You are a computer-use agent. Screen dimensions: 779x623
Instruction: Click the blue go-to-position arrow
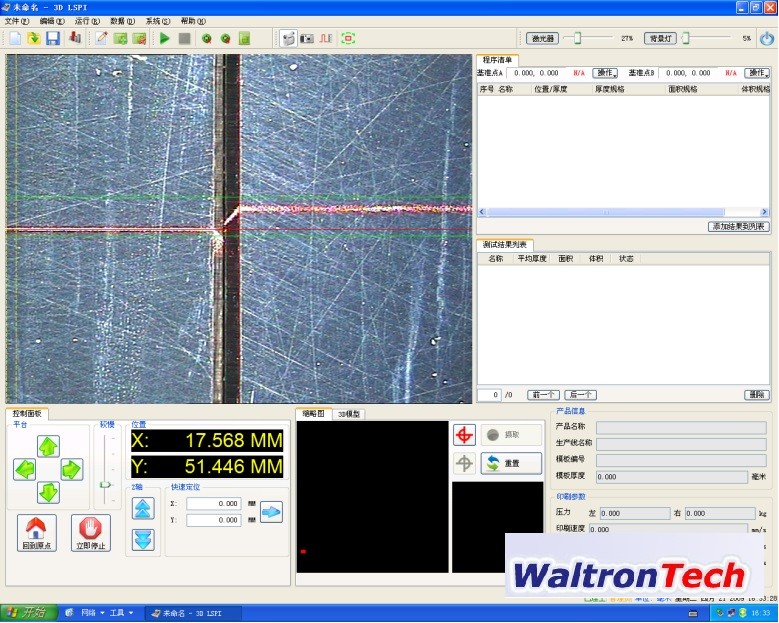pyautogui.click(x=271, y=512)
